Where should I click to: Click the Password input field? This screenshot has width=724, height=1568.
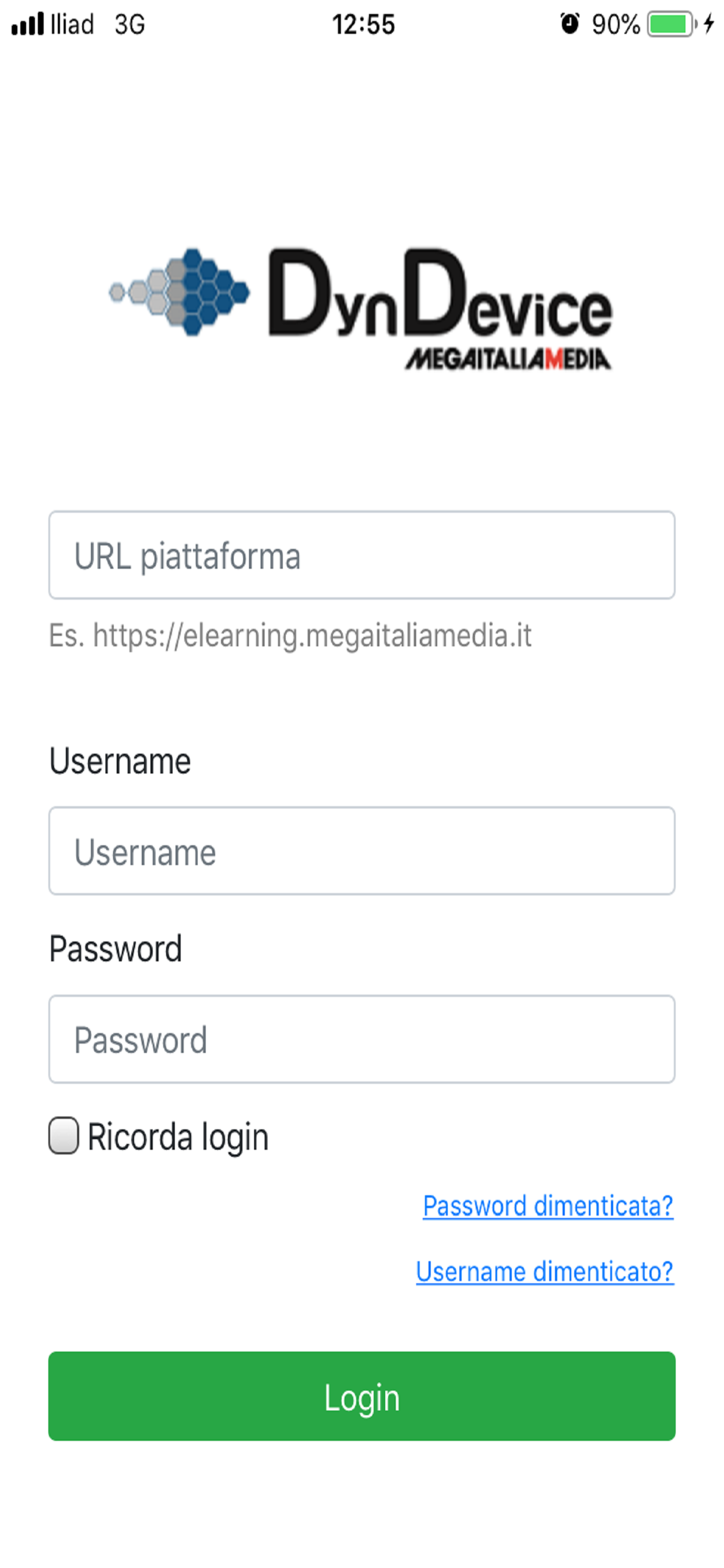tap(362, 1039)
